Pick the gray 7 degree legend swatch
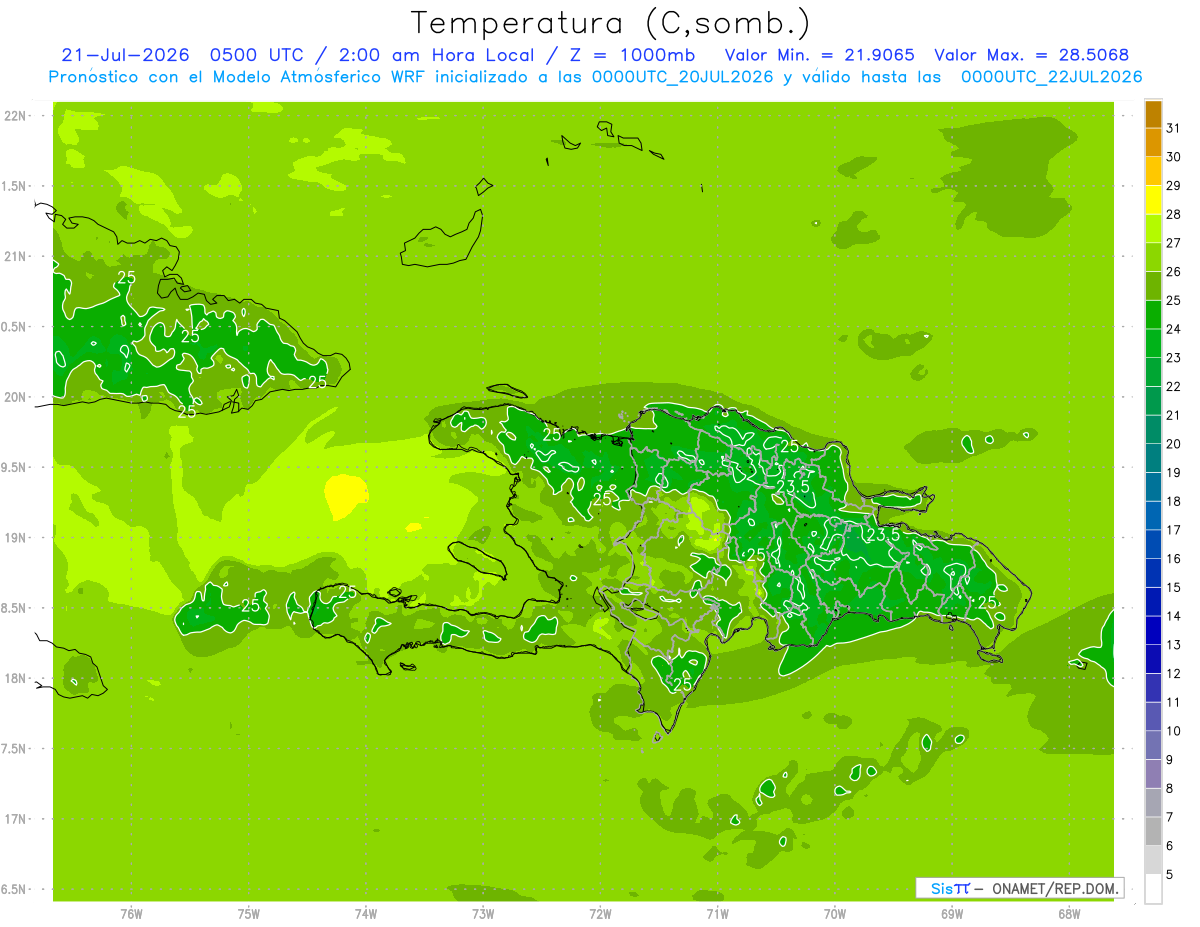Image resolution: width=1200 pixels, height=927 pixels. [1153, 803]
